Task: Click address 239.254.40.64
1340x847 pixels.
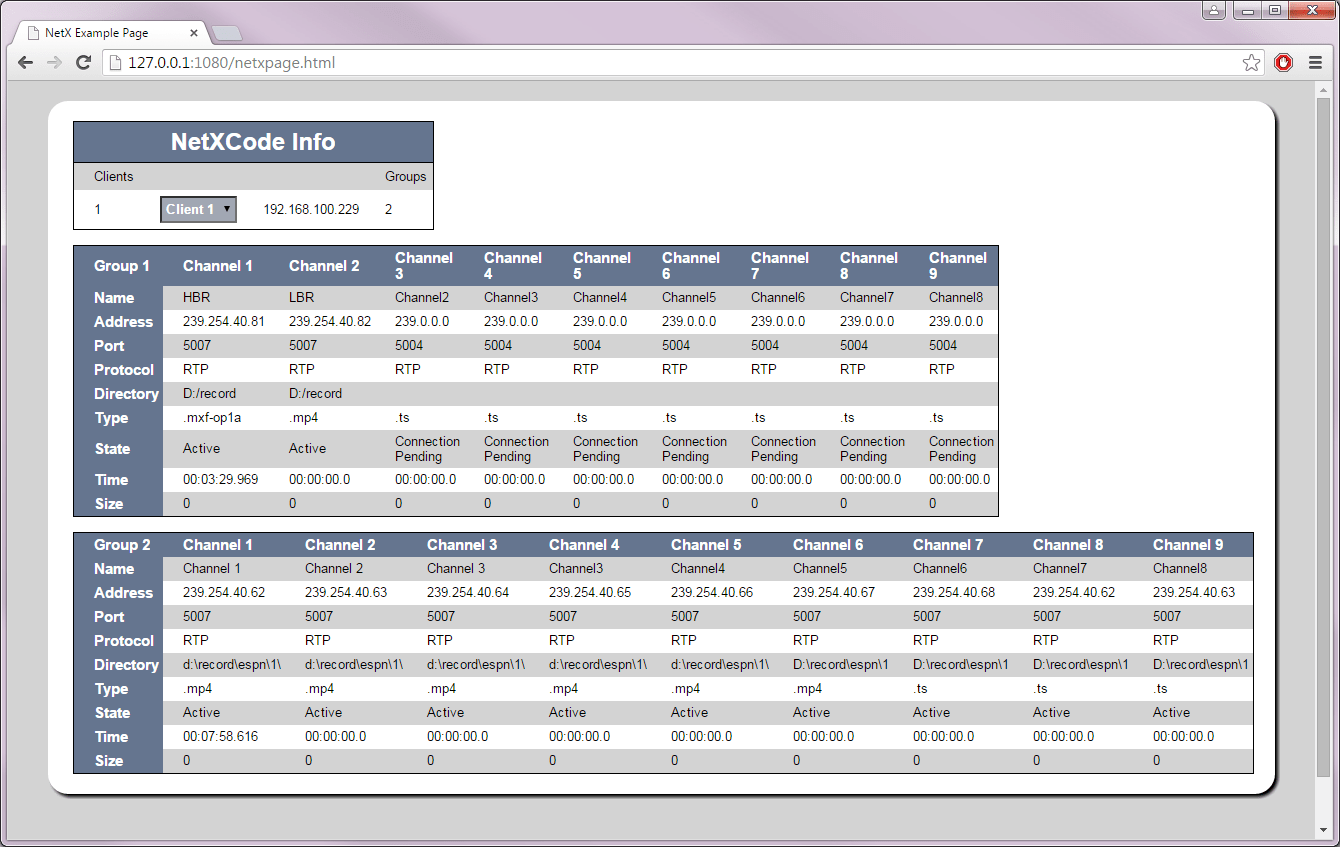Action: pyautogui.click(x=468, y=593)
